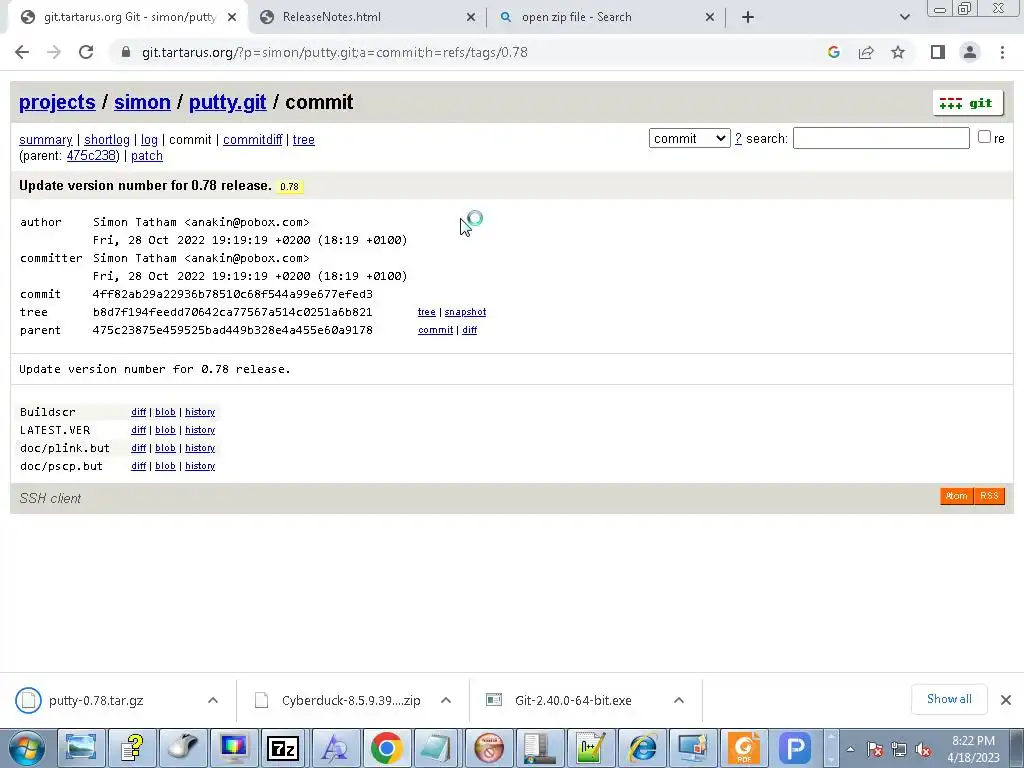Click the git logo badge
The height and width of the screenshot is (768, 1024).
click(x=967, y=103)
